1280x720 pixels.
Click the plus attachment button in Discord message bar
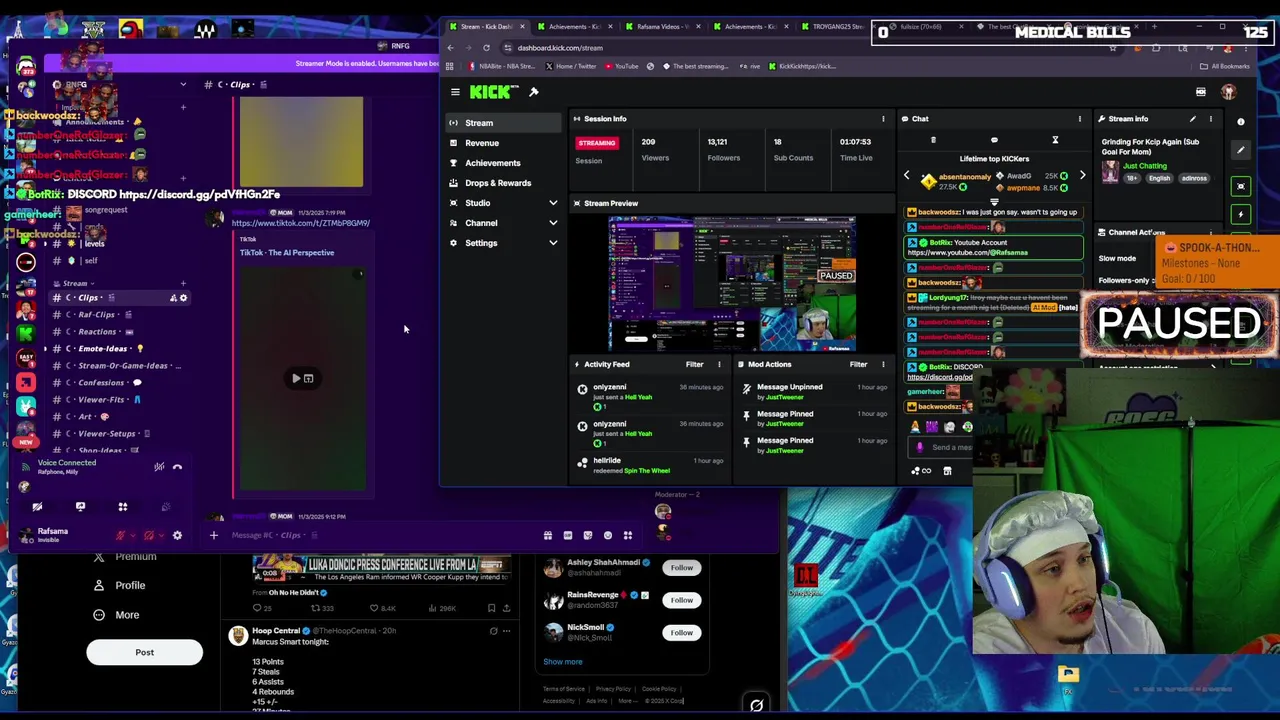coord(213,535)
